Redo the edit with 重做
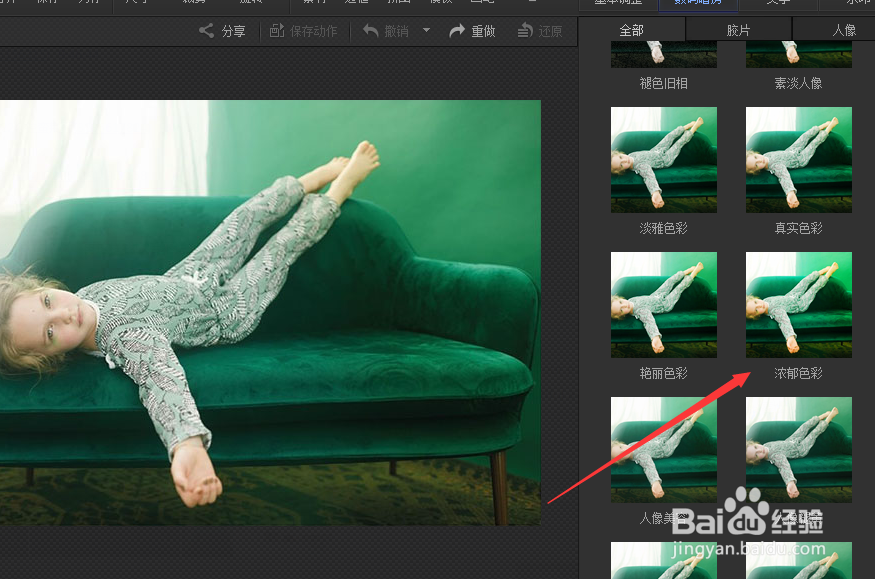The image size is (875, 579). point(472,31)
